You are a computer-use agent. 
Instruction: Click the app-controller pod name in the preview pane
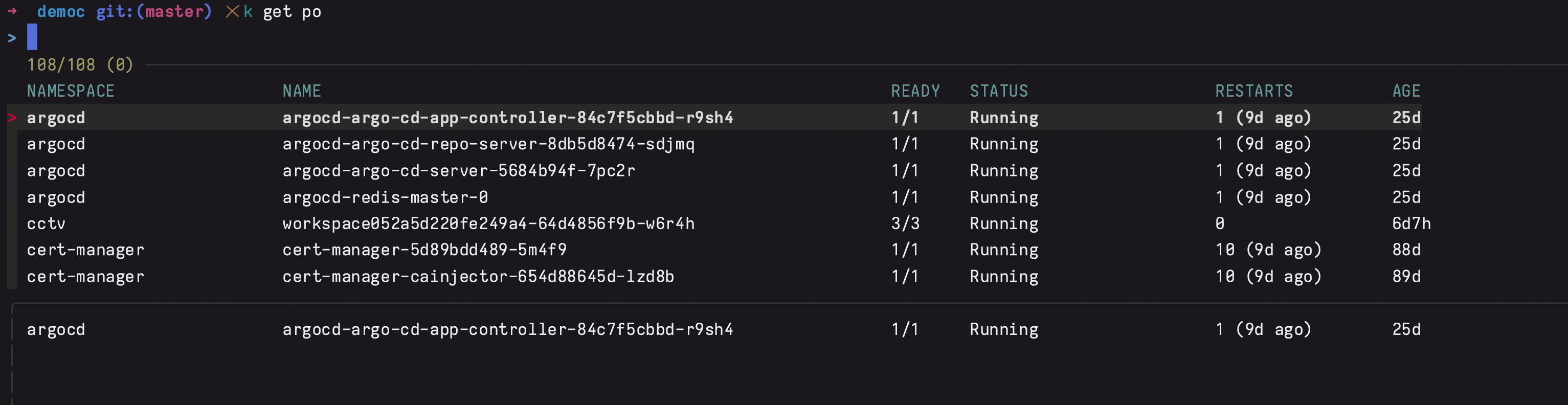[x=507, y=329]
